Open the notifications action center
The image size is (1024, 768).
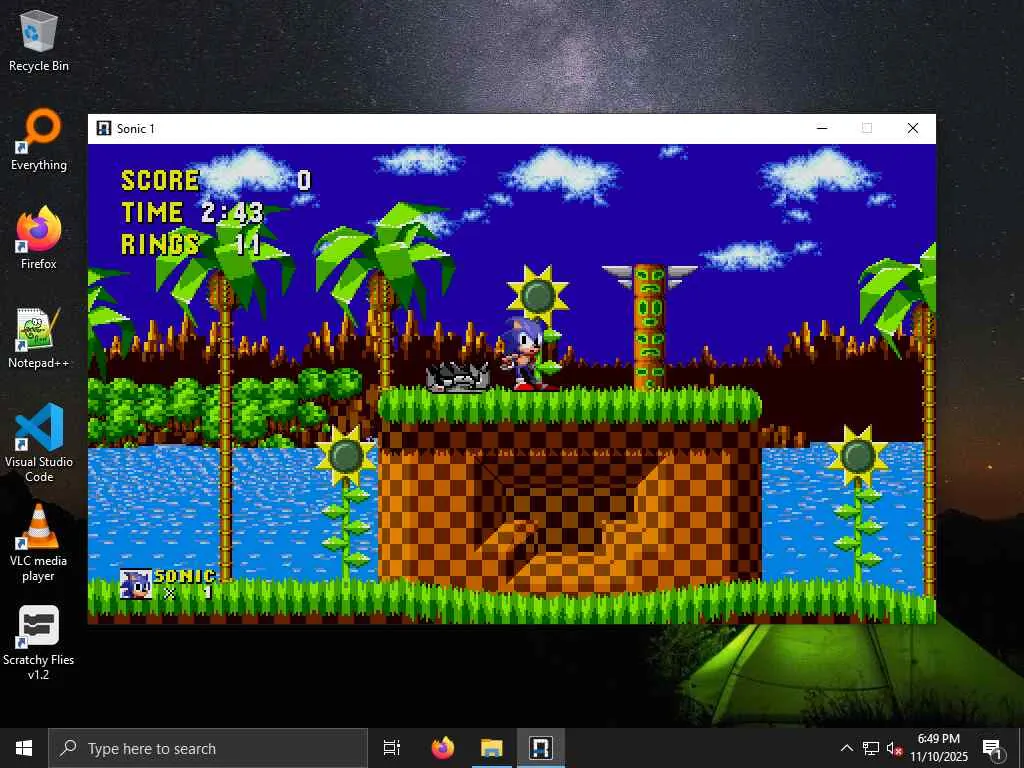(x=993, y=749)
